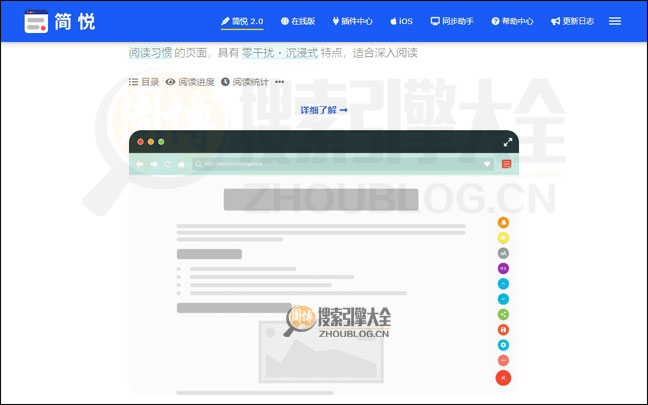Click the orange round button in floating panel
The height and width of the screenshot is (405, 648).
[x=503, y=222]
